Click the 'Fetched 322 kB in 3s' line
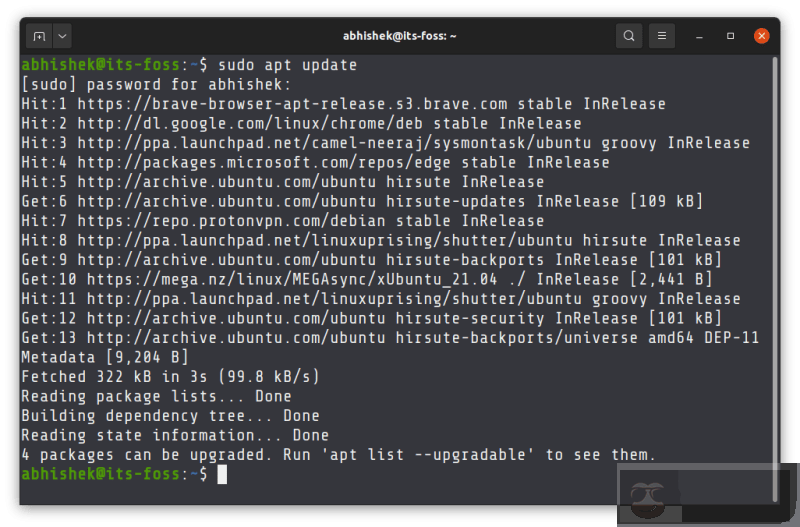 [x=170, y=377]
